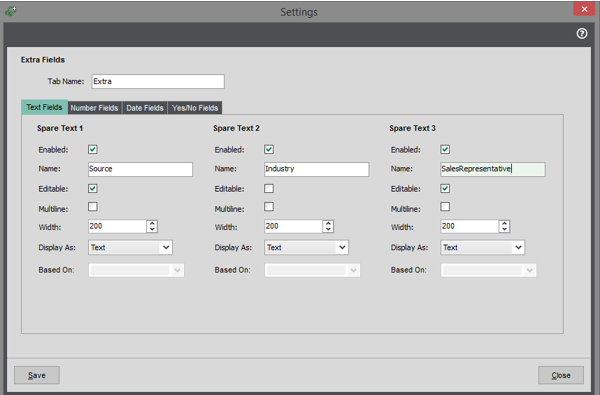600x395 pixels.
Task: Open Display As dropdown for Spare Text 3
Action: [483, 247]
